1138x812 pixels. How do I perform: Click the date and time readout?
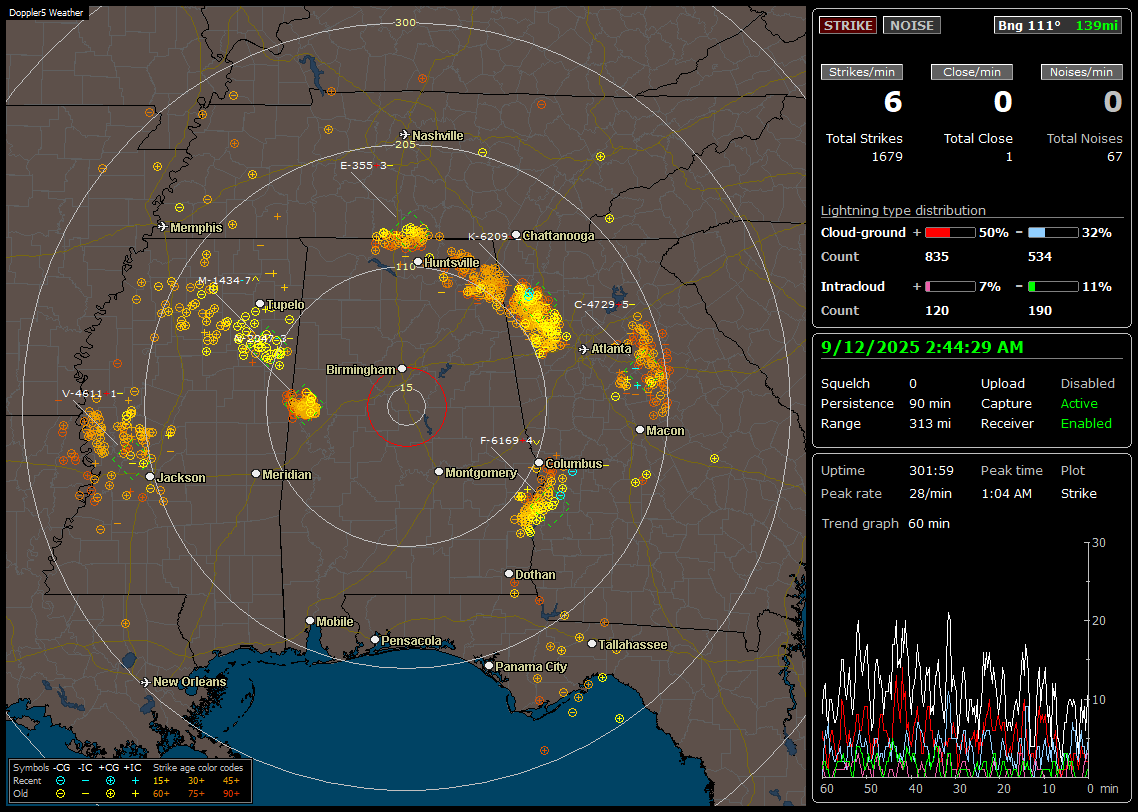(922, 347)
